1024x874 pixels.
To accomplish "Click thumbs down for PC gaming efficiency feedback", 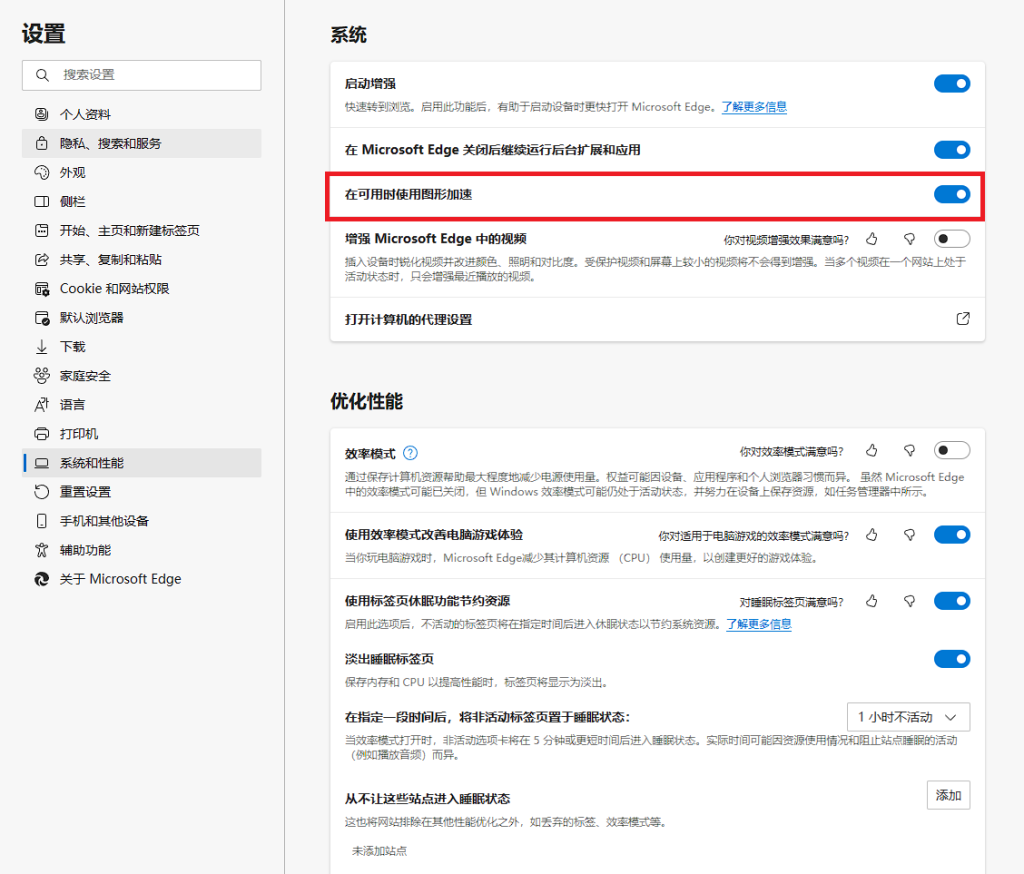I will [x=909, y=535].
